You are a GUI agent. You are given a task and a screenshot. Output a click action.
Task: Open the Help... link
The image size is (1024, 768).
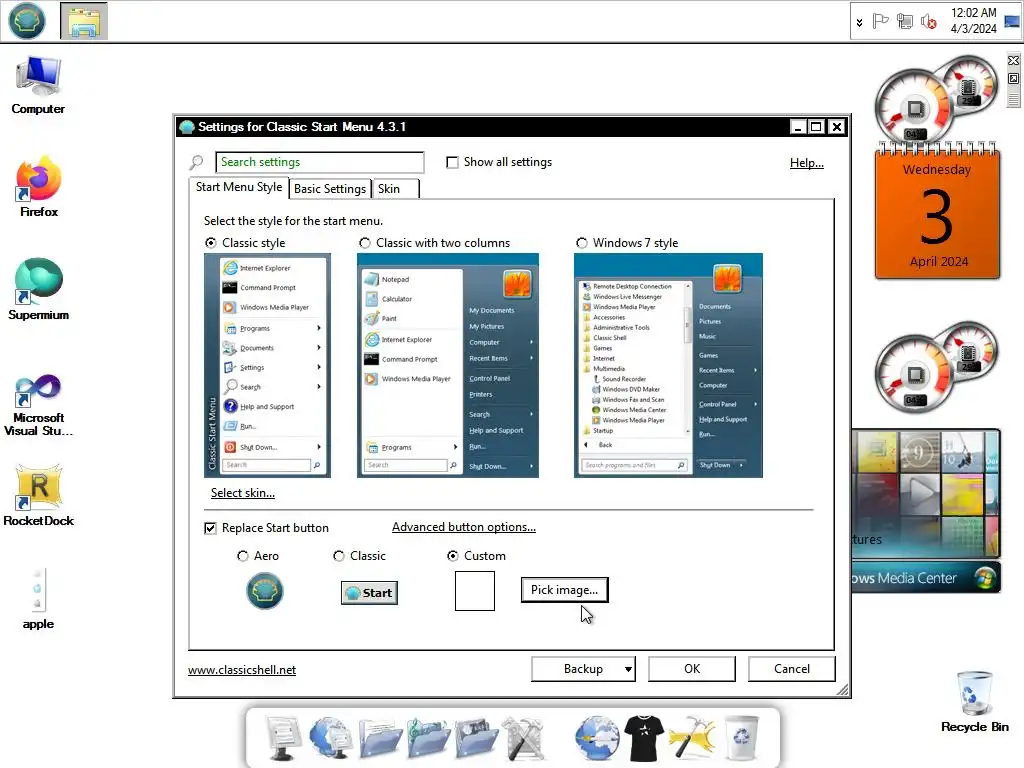point(807,163)
